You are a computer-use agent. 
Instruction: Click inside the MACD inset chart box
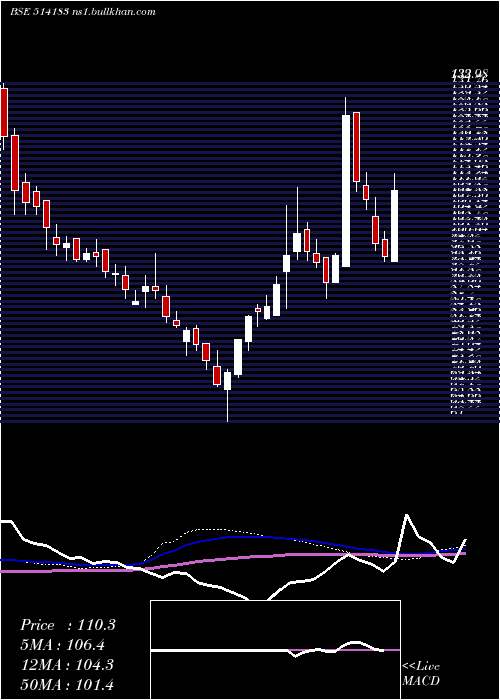tap(275, 650)
